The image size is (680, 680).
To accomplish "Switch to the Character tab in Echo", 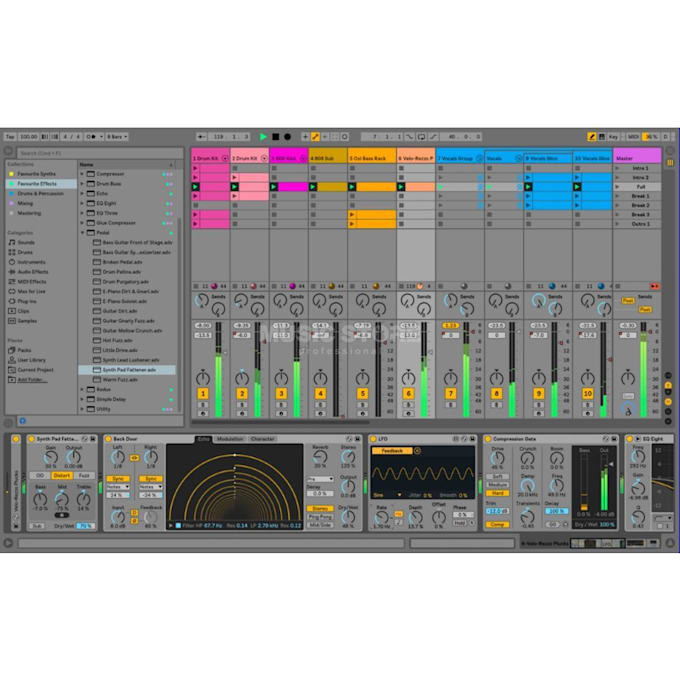I will pyautogui.click(x=262, y=438).
